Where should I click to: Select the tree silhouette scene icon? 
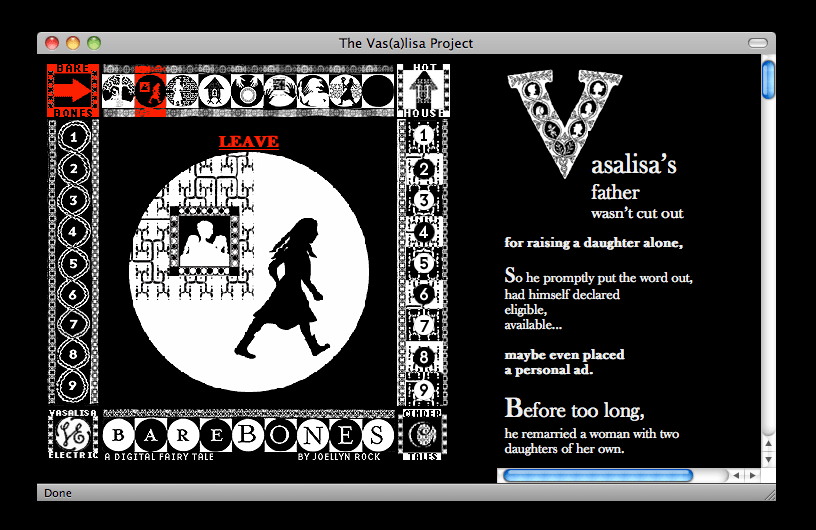[x=118, y=91]
